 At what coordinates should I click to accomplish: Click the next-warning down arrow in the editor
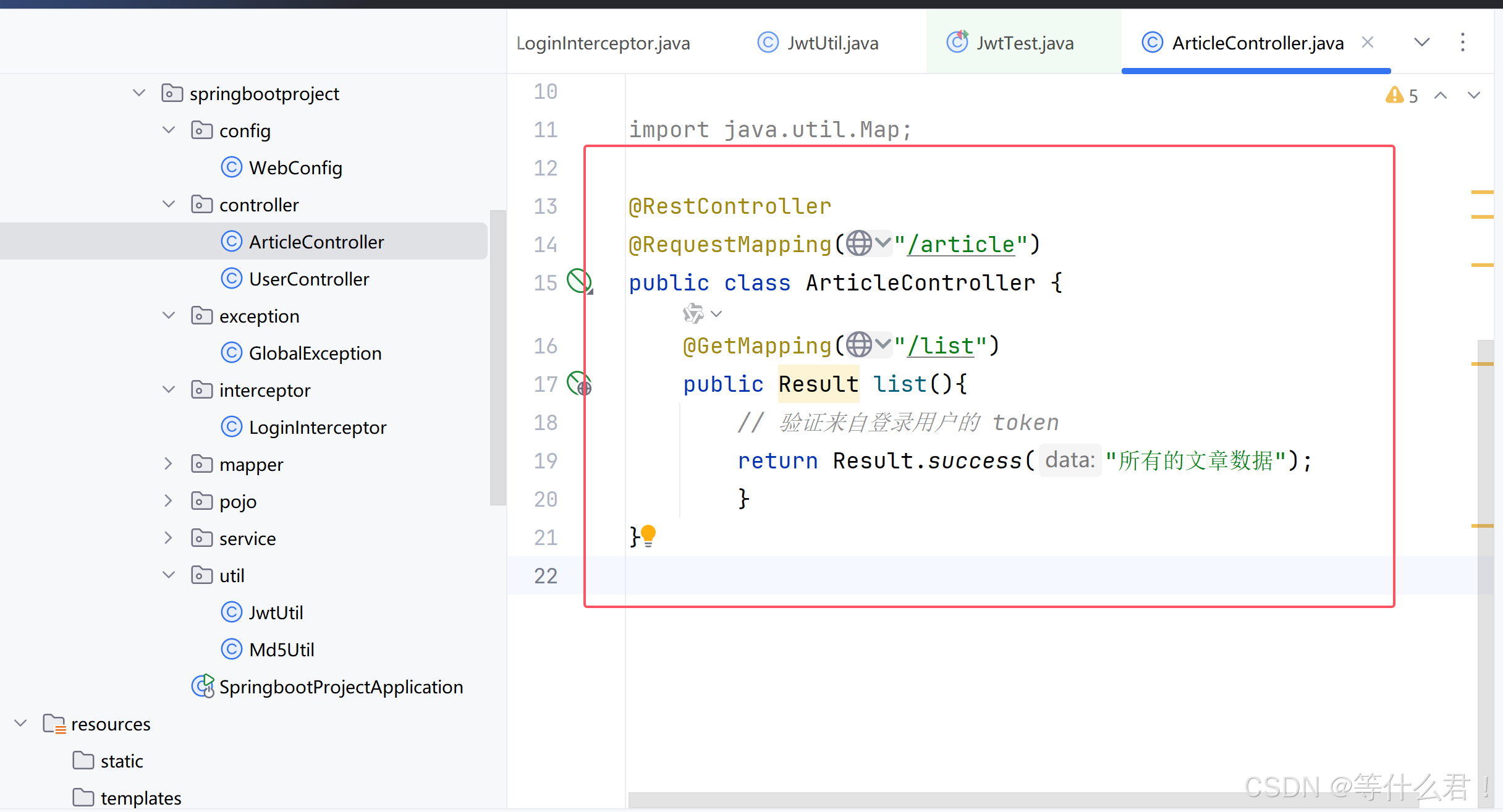coord(1474,95)
